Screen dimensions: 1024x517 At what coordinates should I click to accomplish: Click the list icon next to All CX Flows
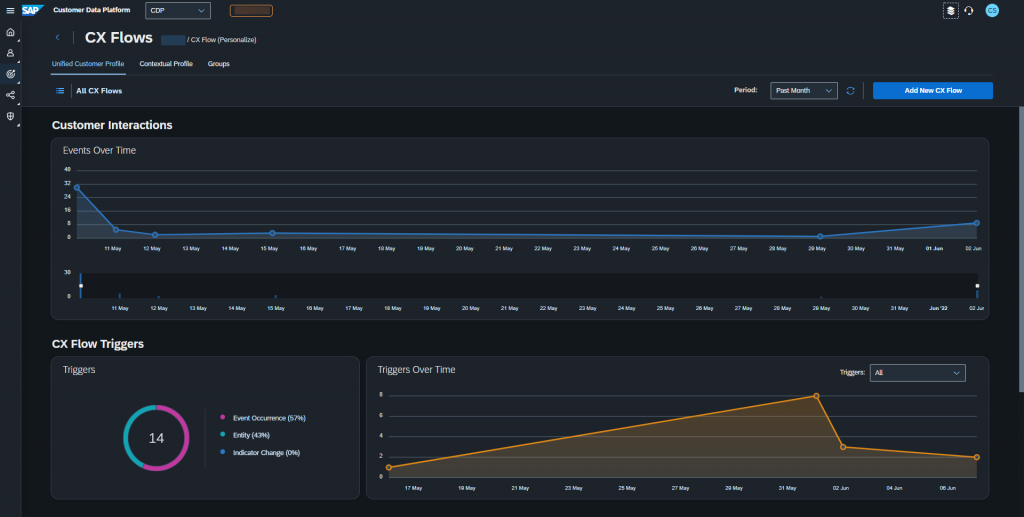pos(60,91)
